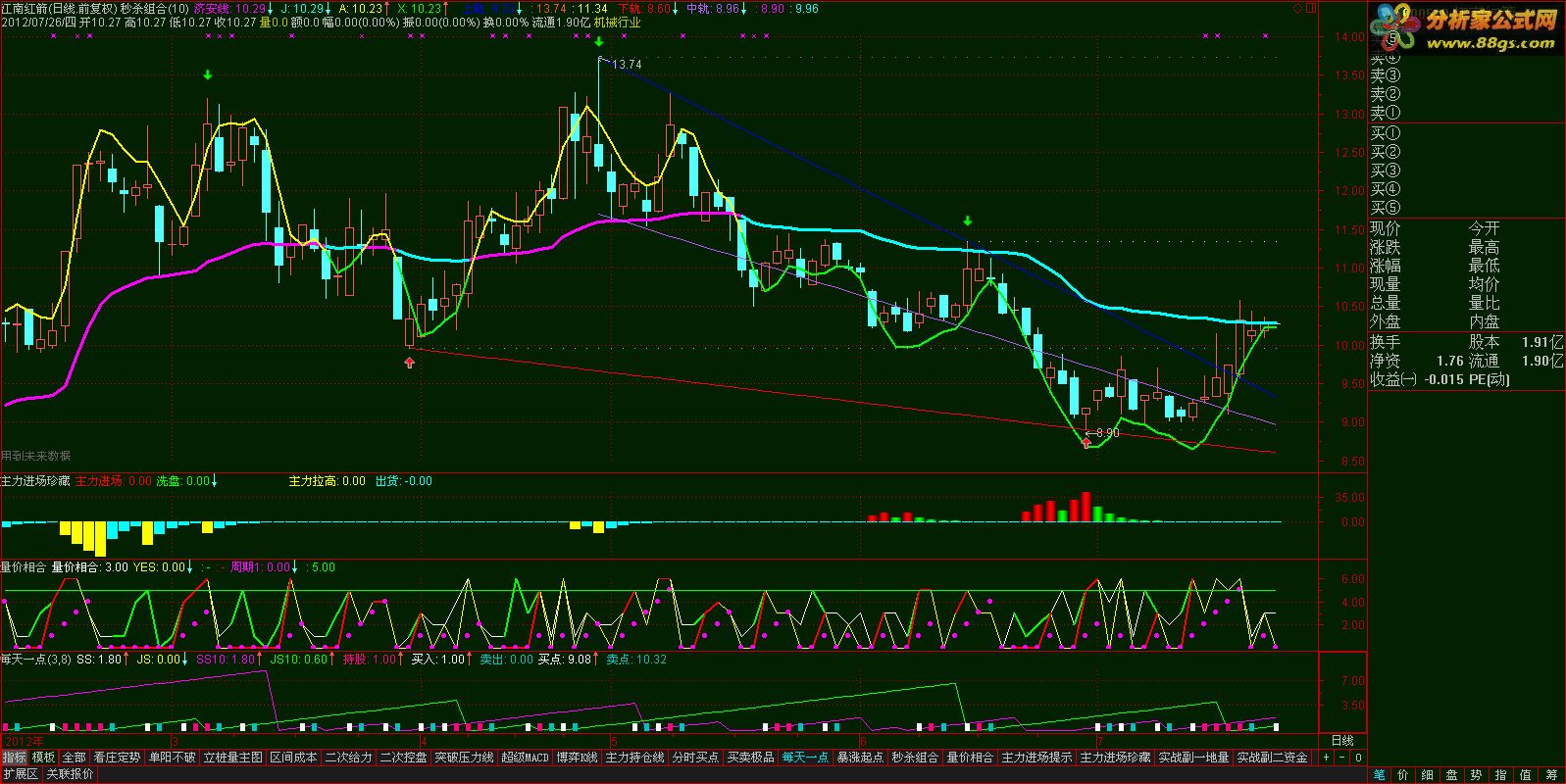
Task: Click the 机械行业 industry link
Action: click(x=618, y=23)
